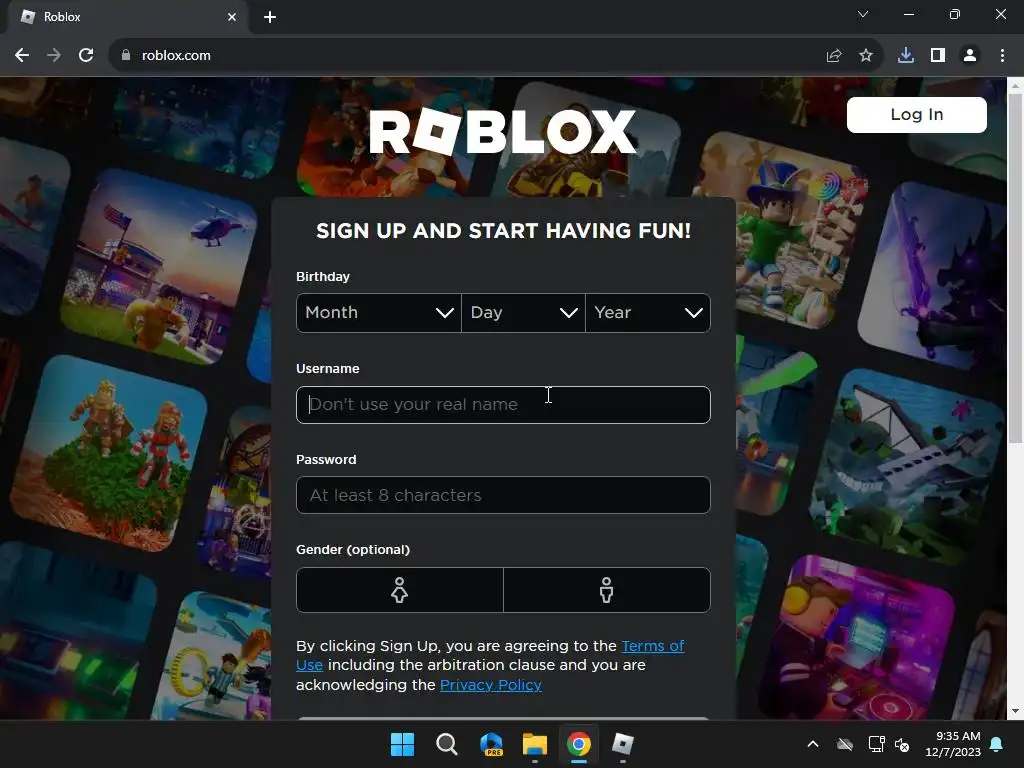Open a new browser tab with plus

tap(270, 17)
